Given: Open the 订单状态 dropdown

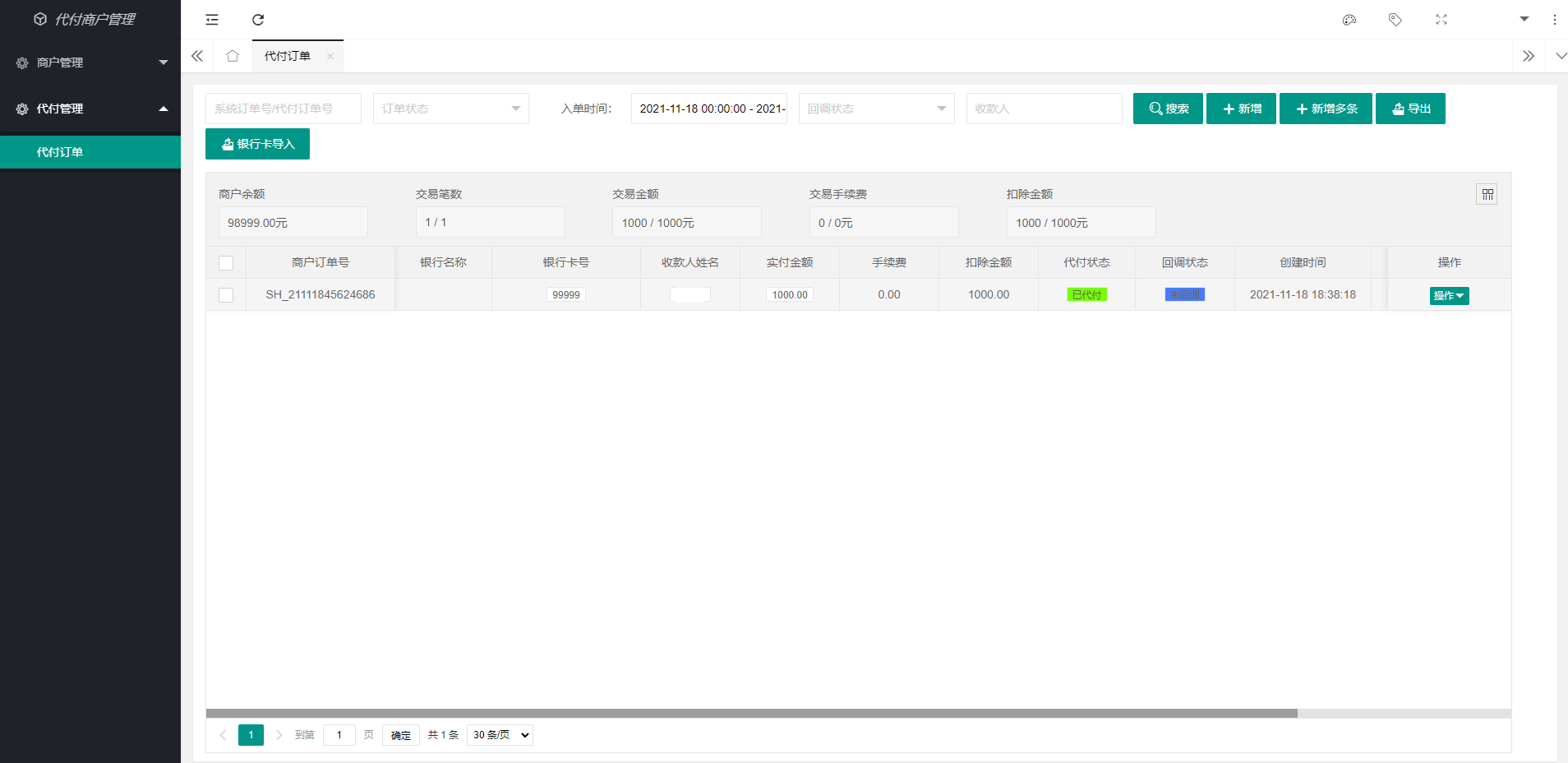Looking at the screenshot, I should (x=450, y=109).
